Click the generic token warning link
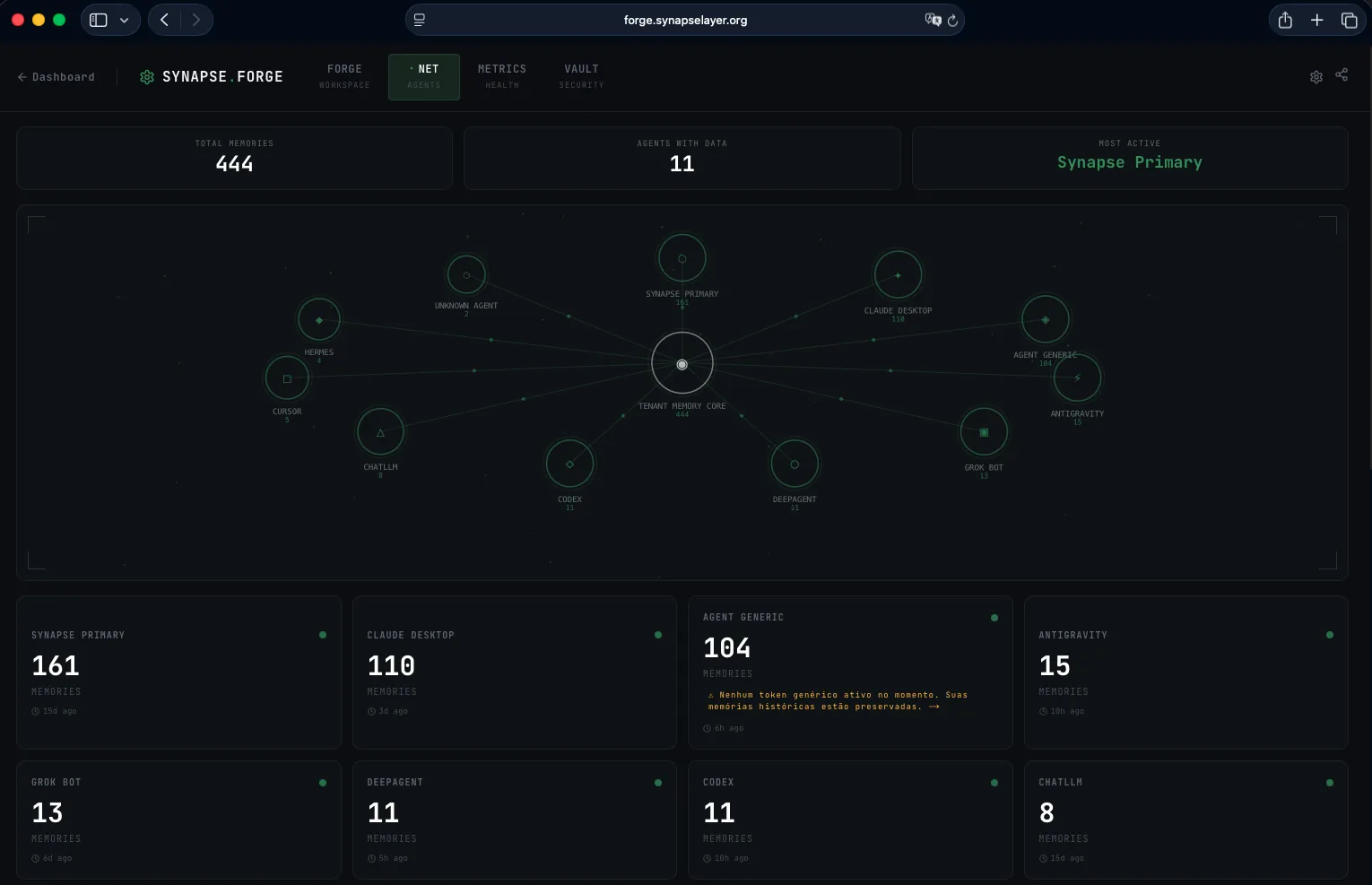This screenshot has width=1372, height=885. [x=838, y=700]
